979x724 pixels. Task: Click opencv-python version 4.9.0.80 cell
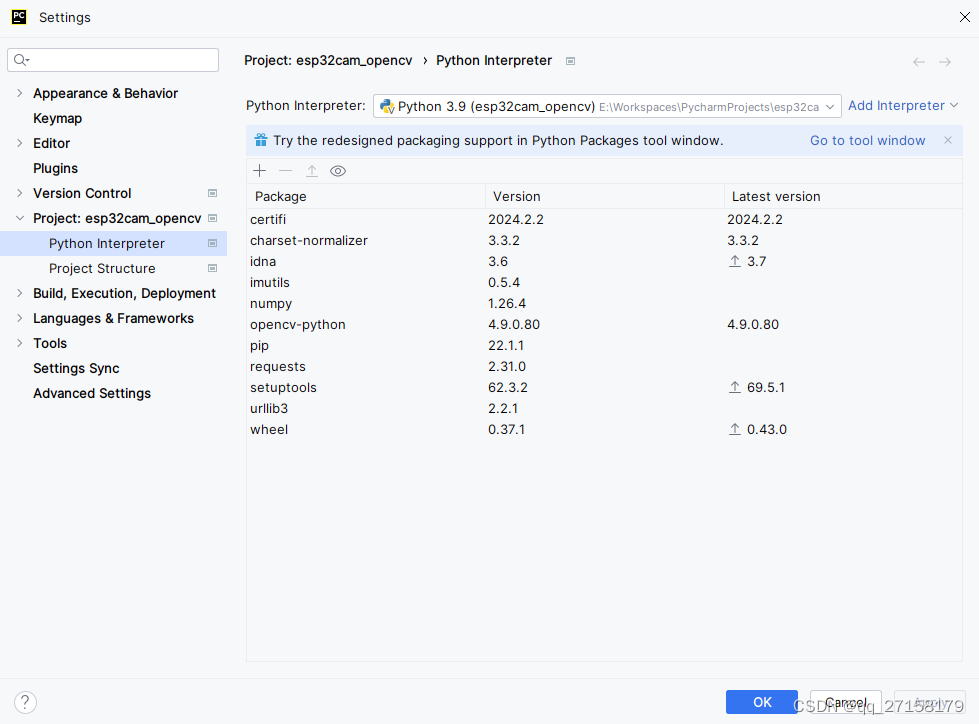(x=514, y=325)
